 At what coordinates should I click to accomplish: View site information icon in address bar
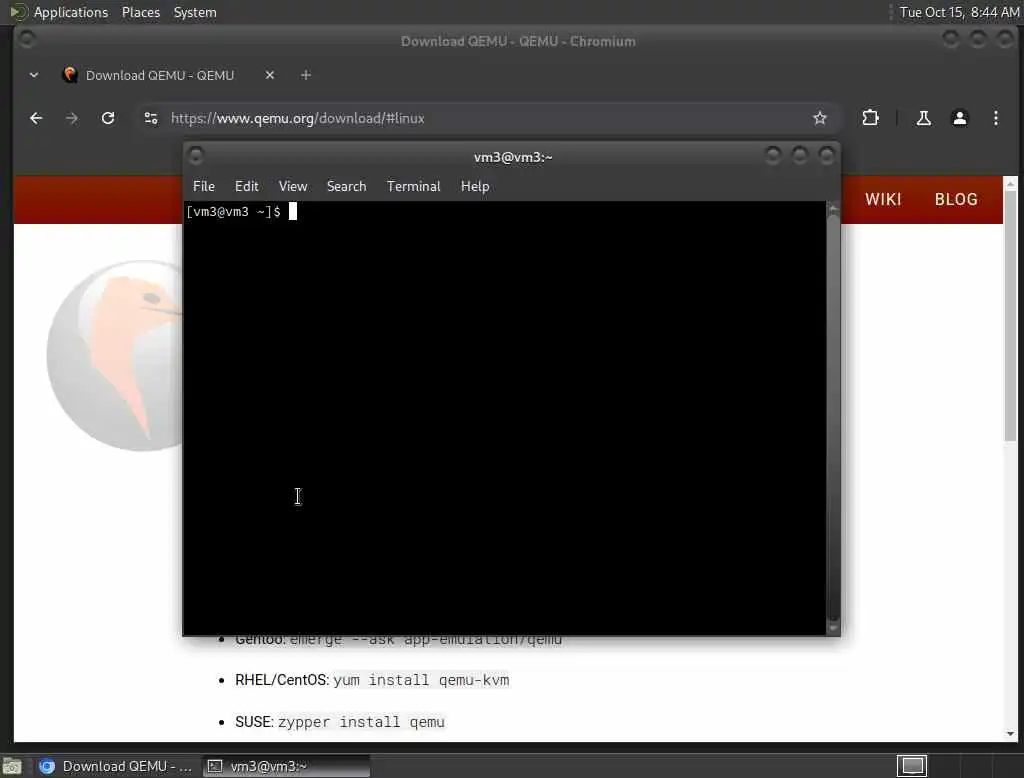151,118
